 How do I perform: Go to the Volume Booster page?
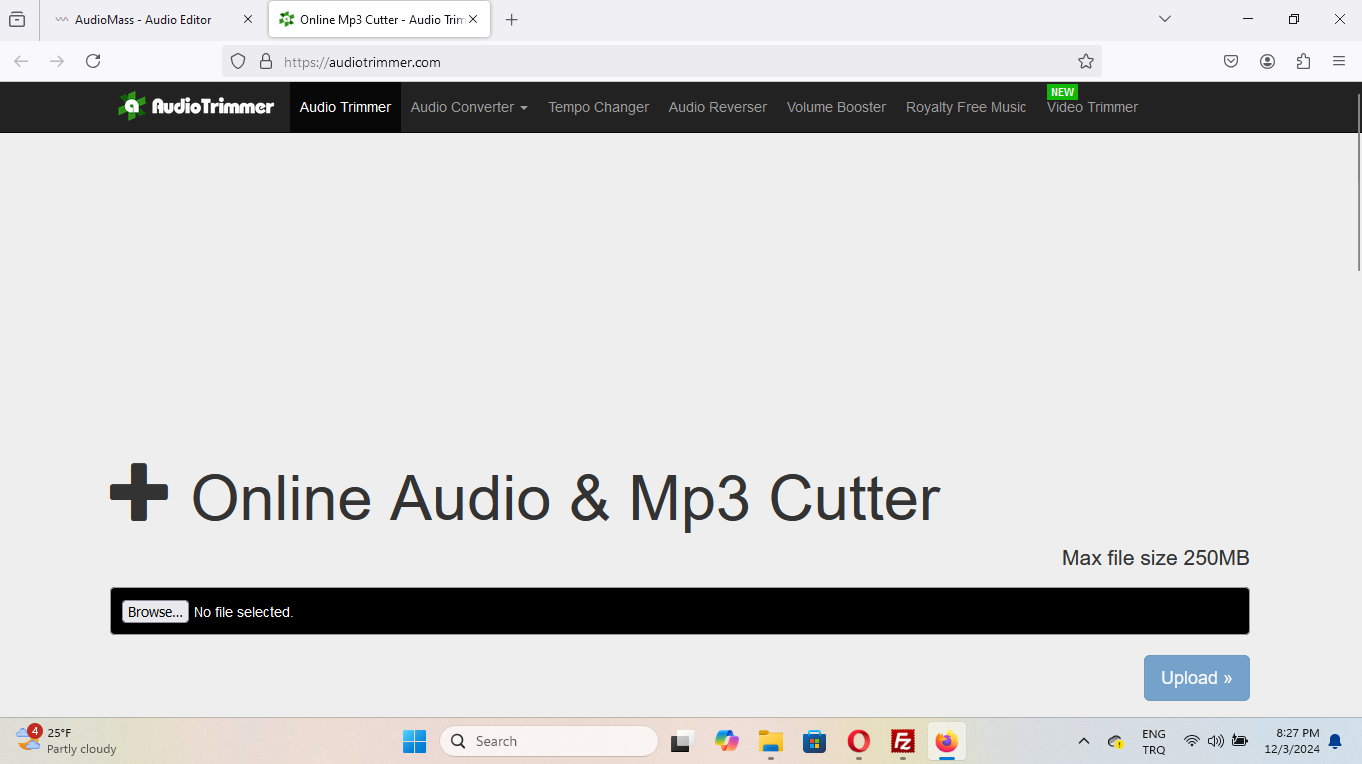(836, 107)
